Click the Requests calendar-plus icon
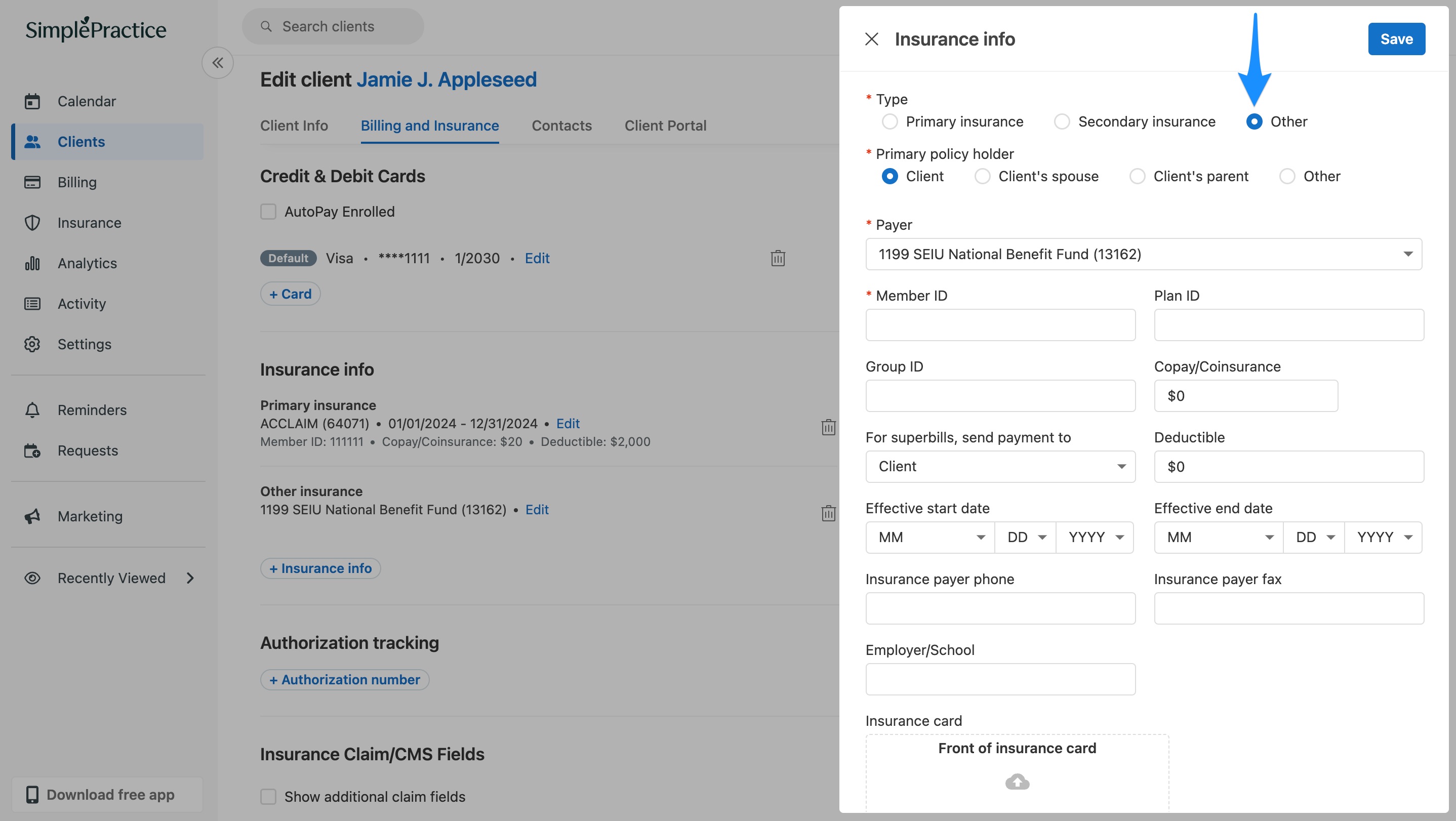Screen dimensions: 1456x821 32,450
